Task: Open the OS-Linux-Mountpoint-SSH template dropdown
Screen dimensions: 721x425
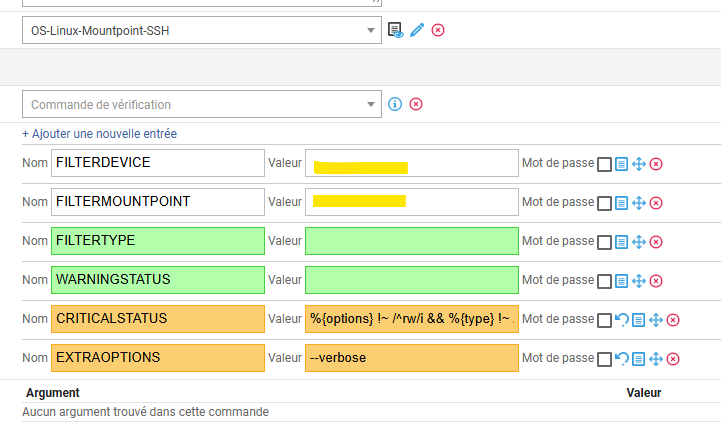Action: (202, 30)
